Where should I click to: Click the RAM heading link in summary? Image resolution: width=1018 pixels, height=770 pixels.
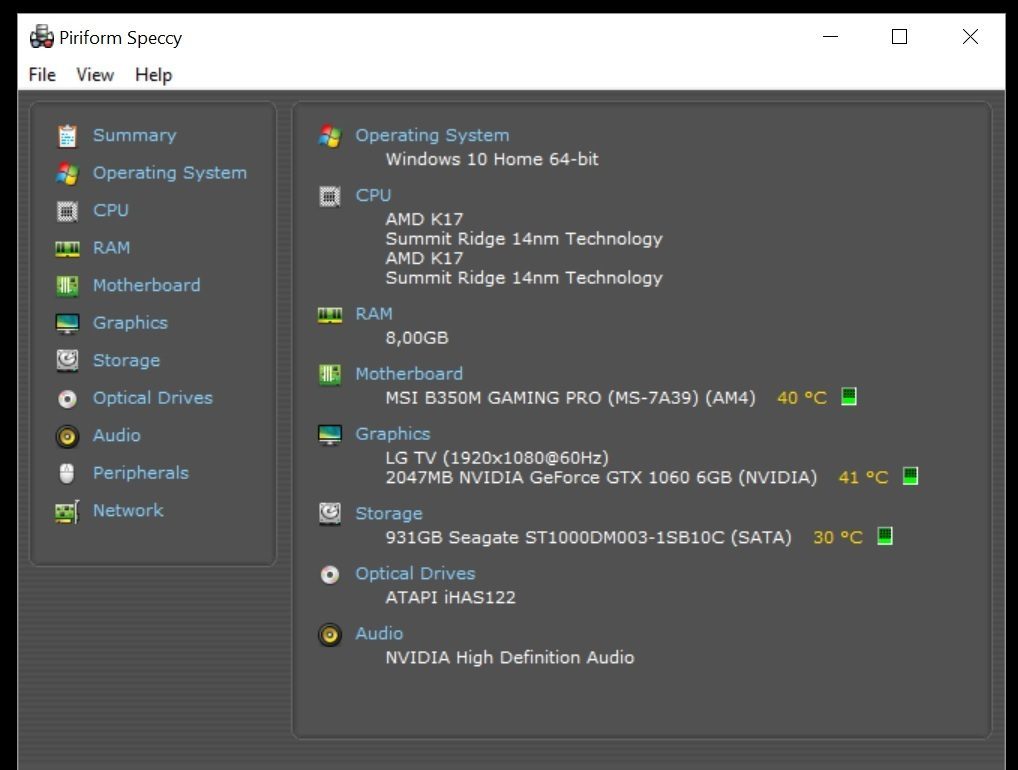point(374,314)
